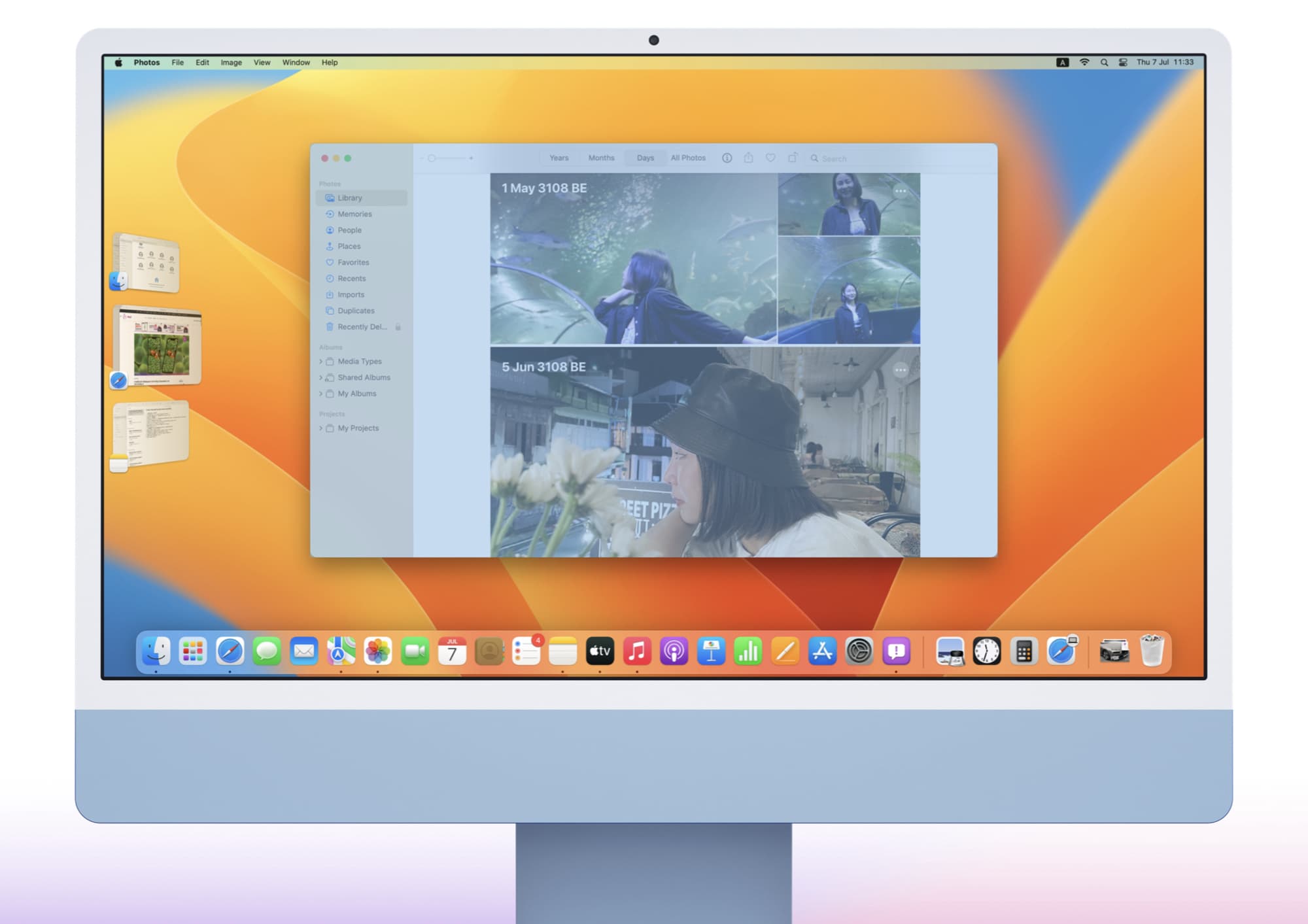Open People in the sidebar

click(349, 230)
